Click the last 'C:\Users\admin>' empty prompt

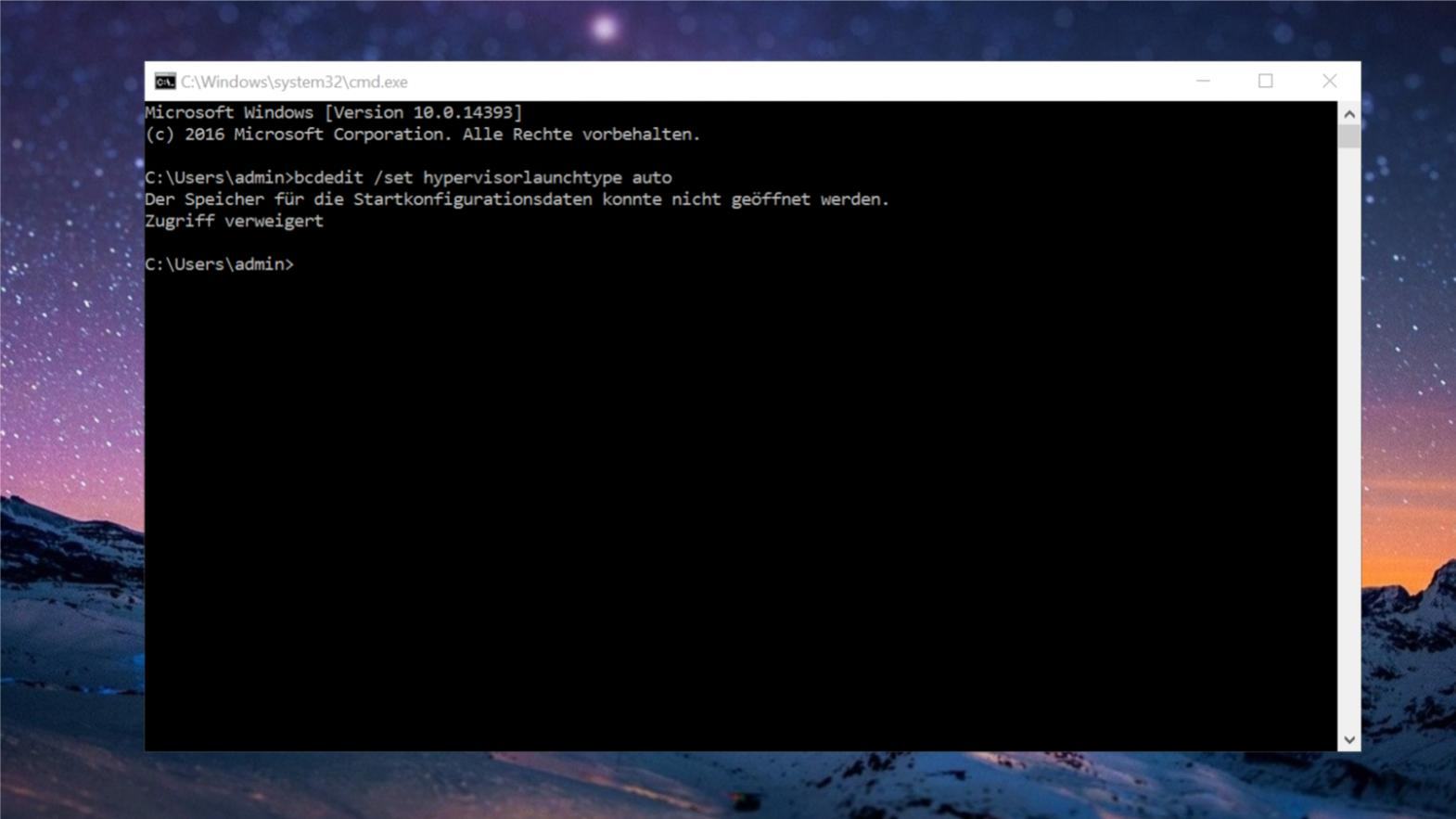219,264
